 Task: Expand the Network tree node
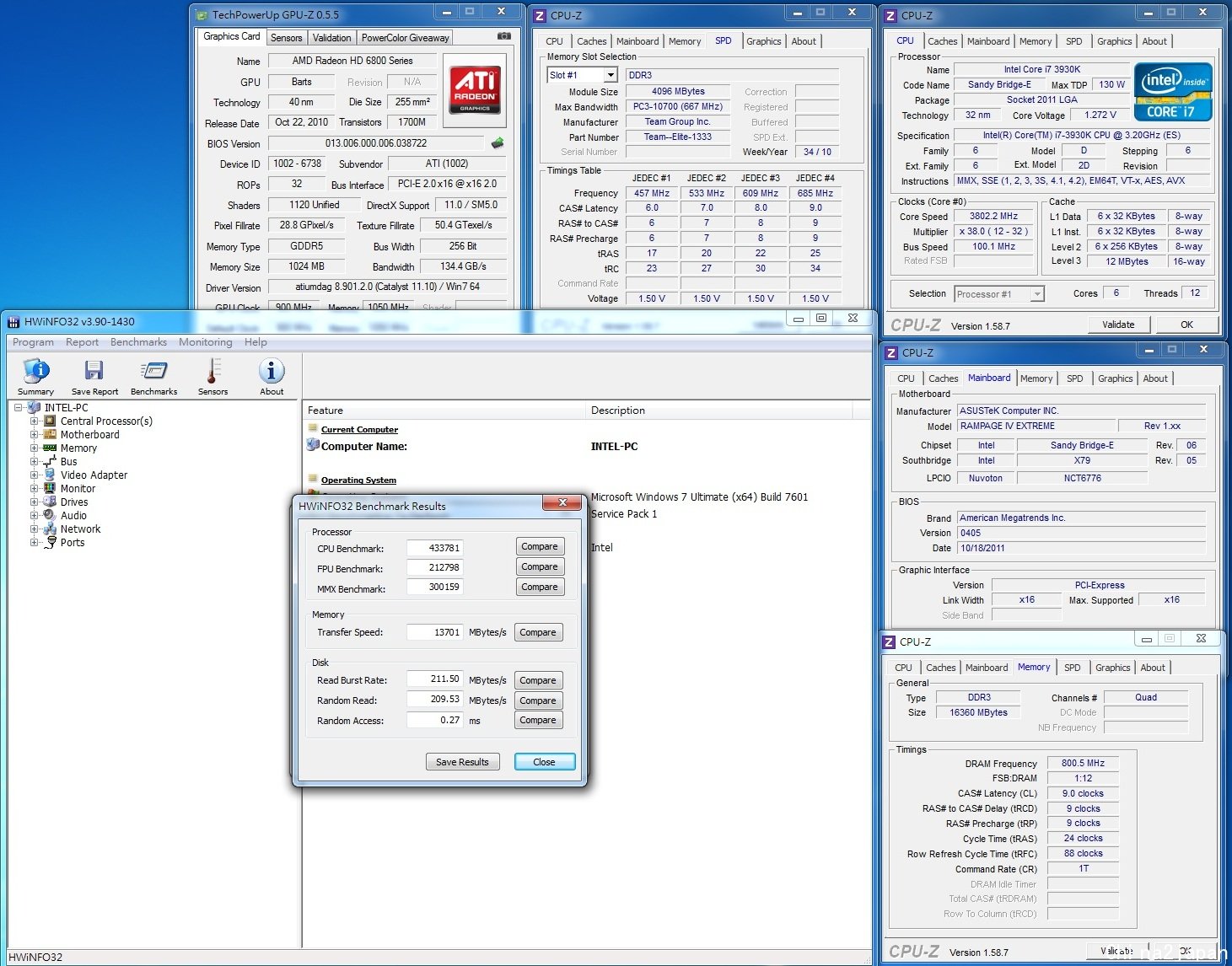tap(35, 529)
